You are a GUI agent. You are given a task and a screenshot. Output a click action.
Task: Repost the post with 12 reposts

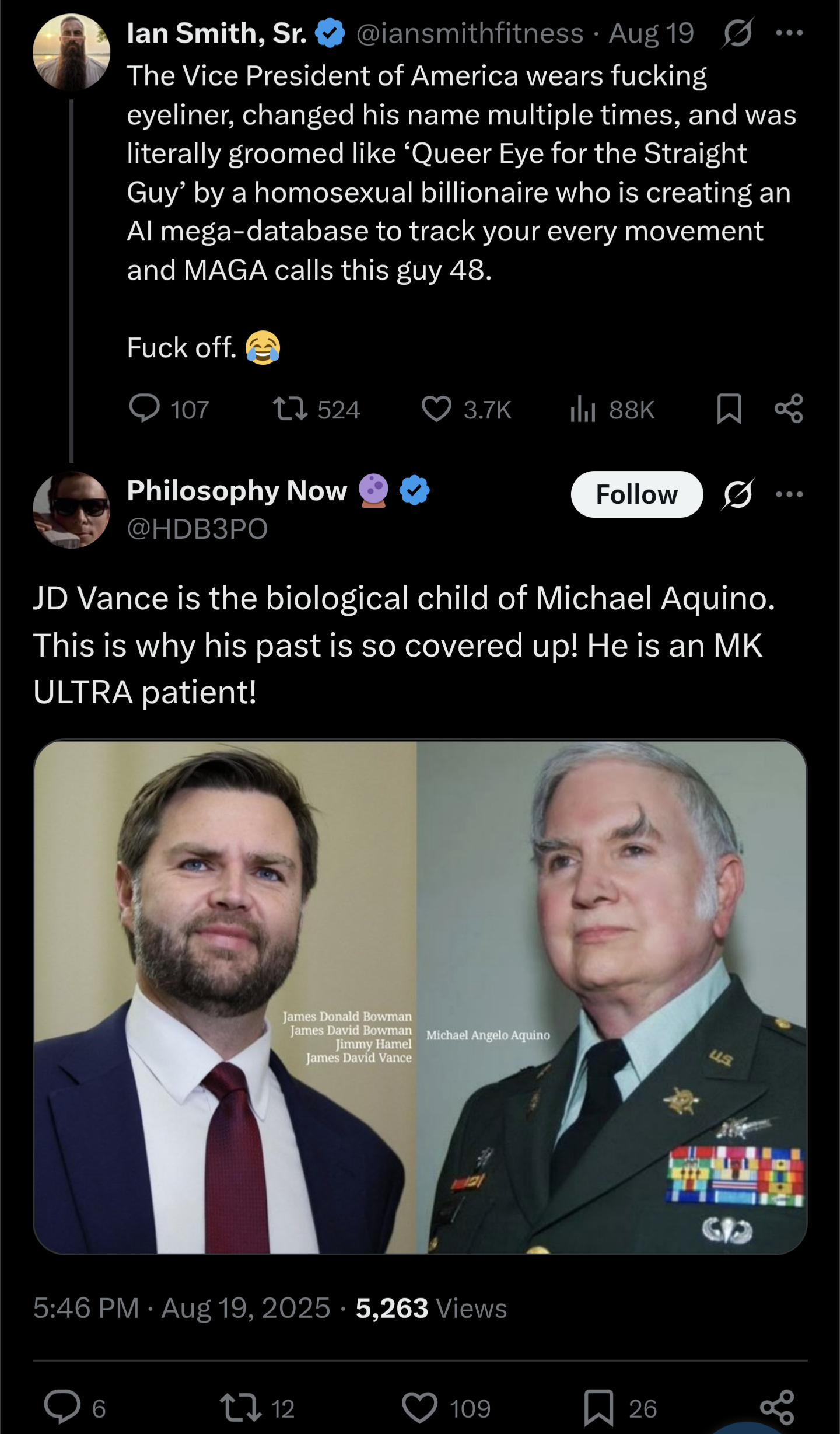[240, 1408]
